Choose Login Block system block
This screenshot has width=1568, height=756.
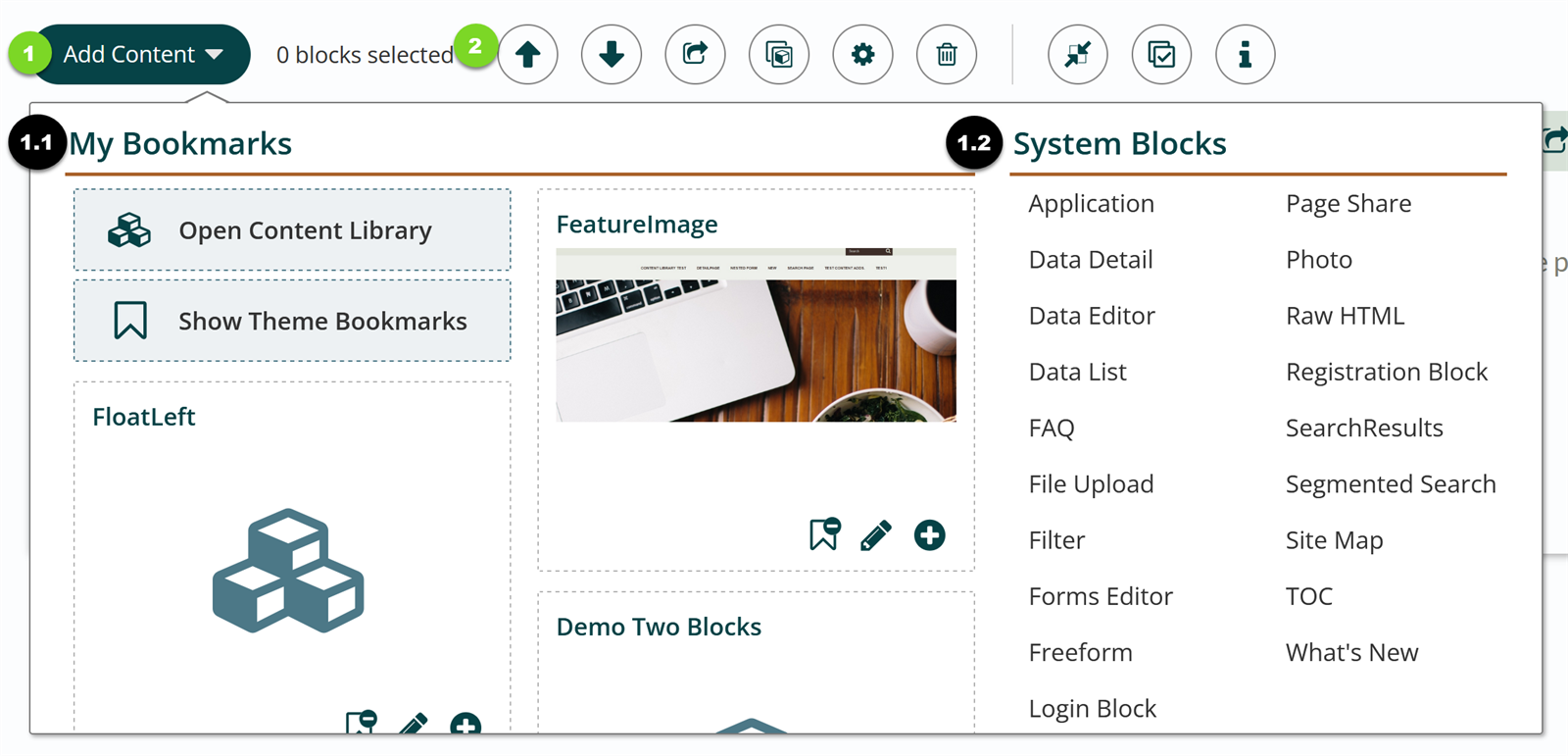pyautogui.click(x=1093, y=709)
